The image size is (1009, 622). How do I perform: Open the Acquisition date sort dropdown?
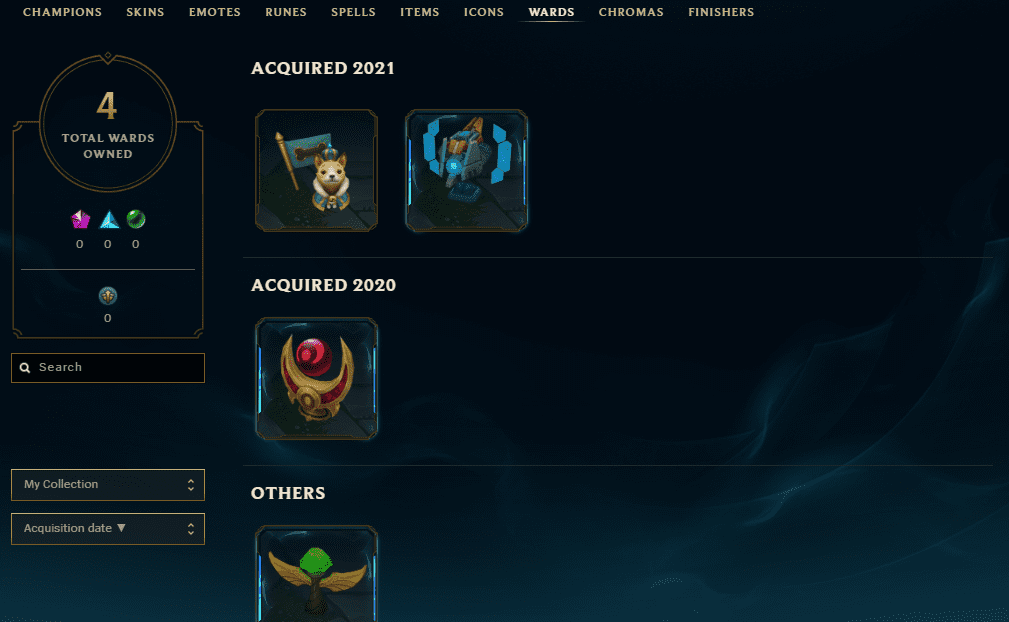(x=108, y=529)
